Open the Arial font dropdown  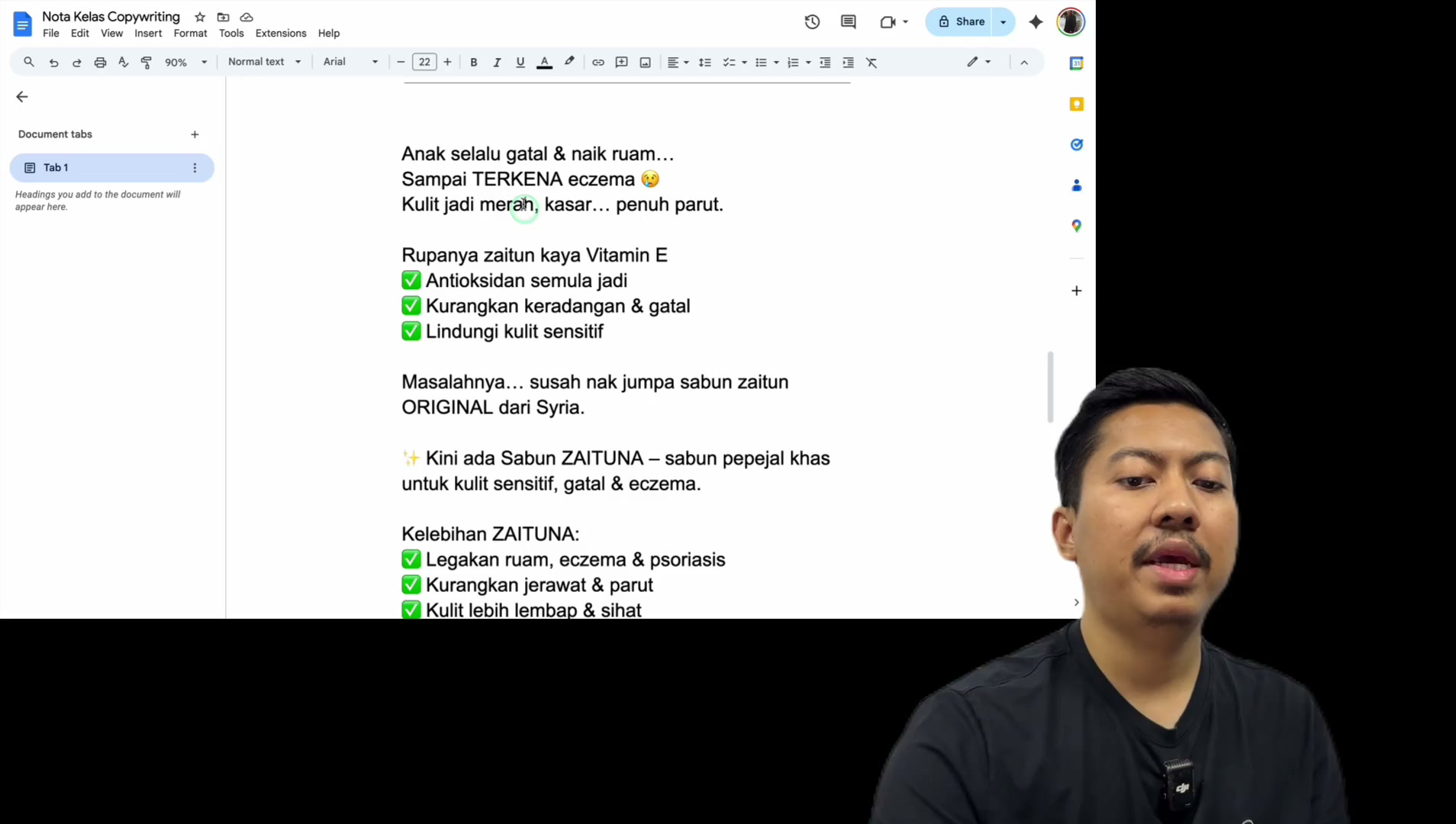click(351, 62)
